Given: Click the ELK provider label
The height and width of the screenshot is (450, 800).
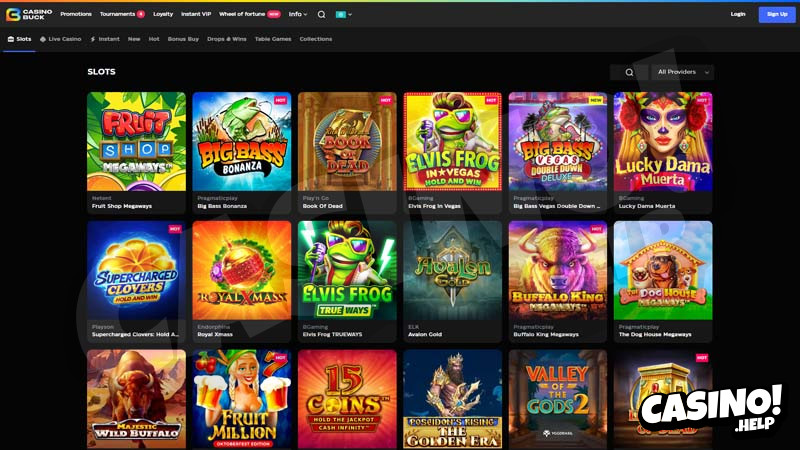Looking at the screenshot, I should coord(413,327).
